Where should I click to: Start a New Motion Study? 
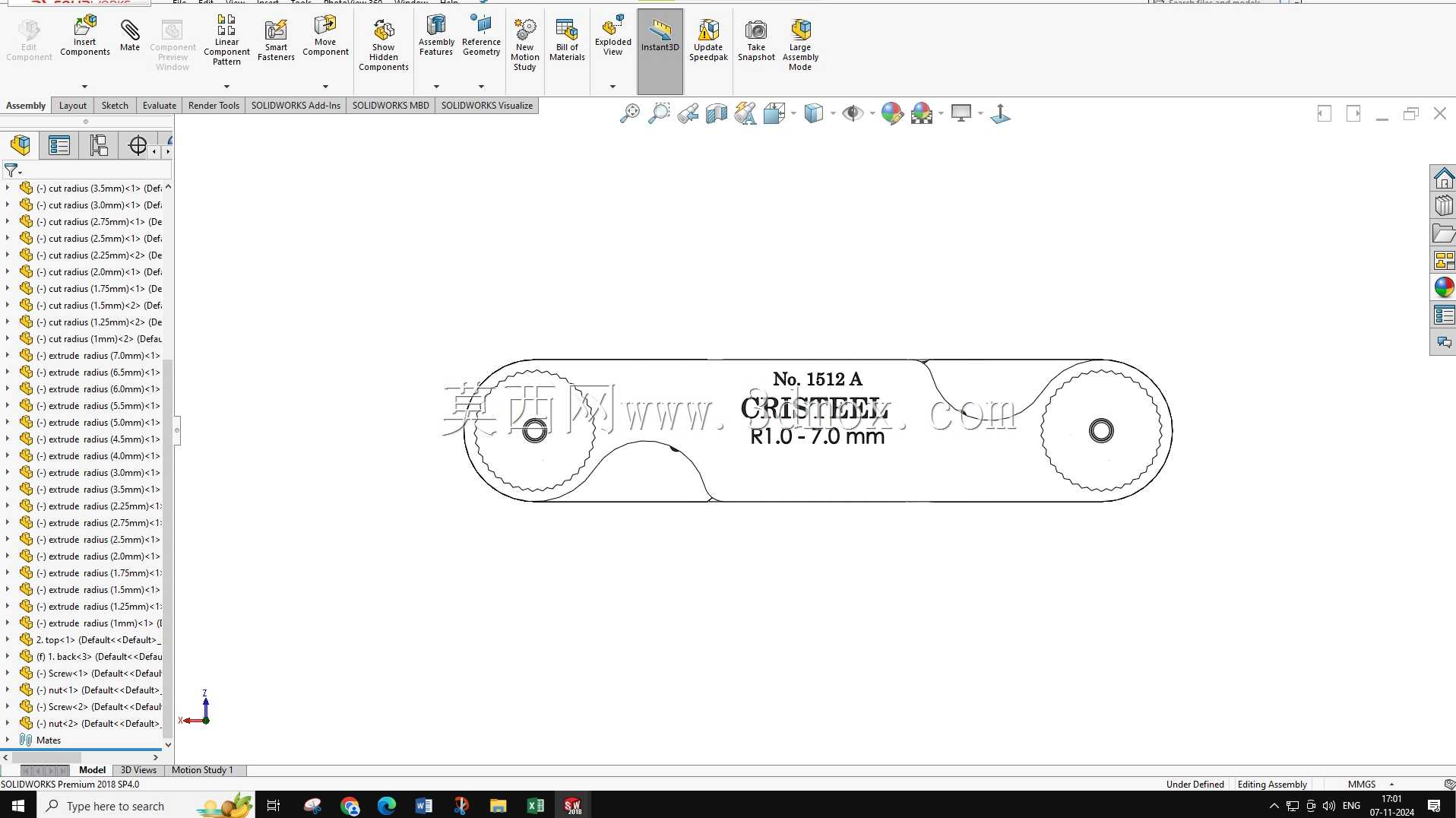point(524,45)
